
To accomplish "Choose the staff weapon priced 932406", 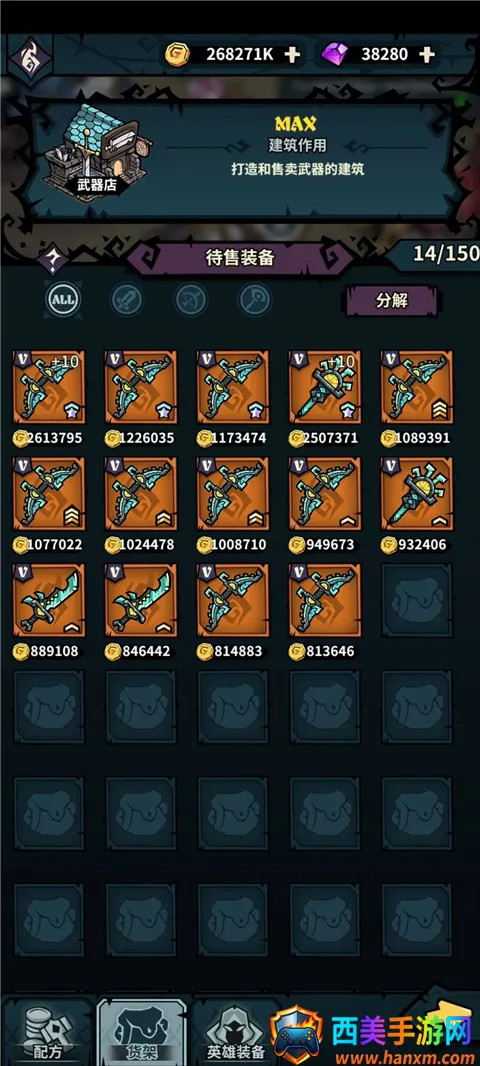I will pyautogui.click(x=417, y=494).
